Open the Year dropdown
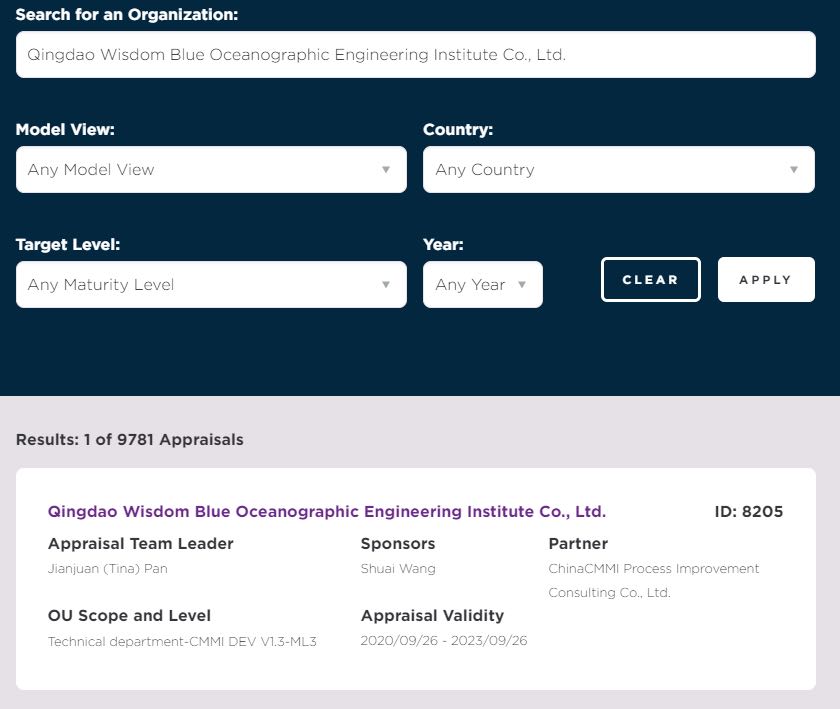 (x=483, y=285)
